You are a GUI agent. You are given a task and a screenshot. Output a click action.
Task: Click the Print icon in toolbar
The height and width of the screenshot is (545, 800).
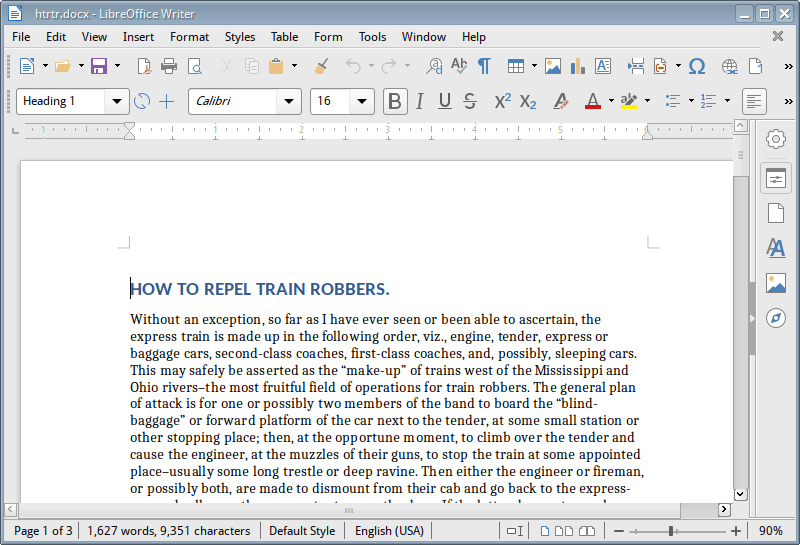[169, 66]
